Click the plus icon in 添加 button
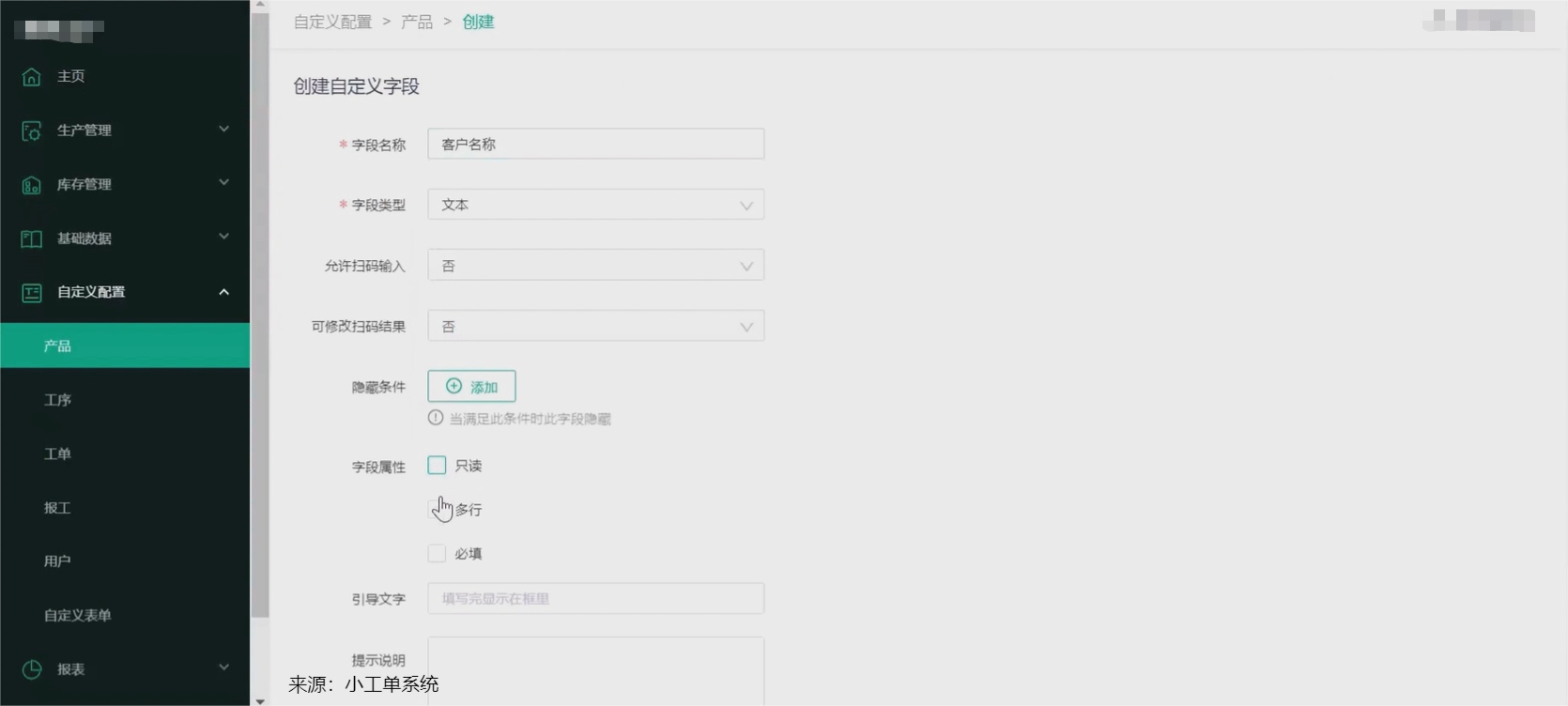This screenshot has width=1568, height=706. pyautogui.click(x=453, y=386)
